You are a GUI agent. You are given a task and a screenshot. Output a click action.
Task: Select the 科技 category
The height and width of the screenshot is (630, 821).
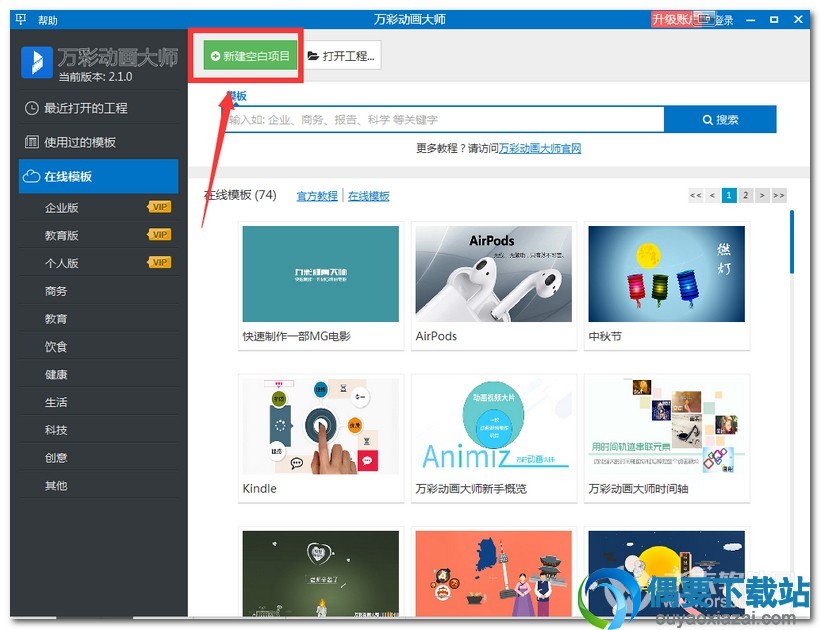56,430
